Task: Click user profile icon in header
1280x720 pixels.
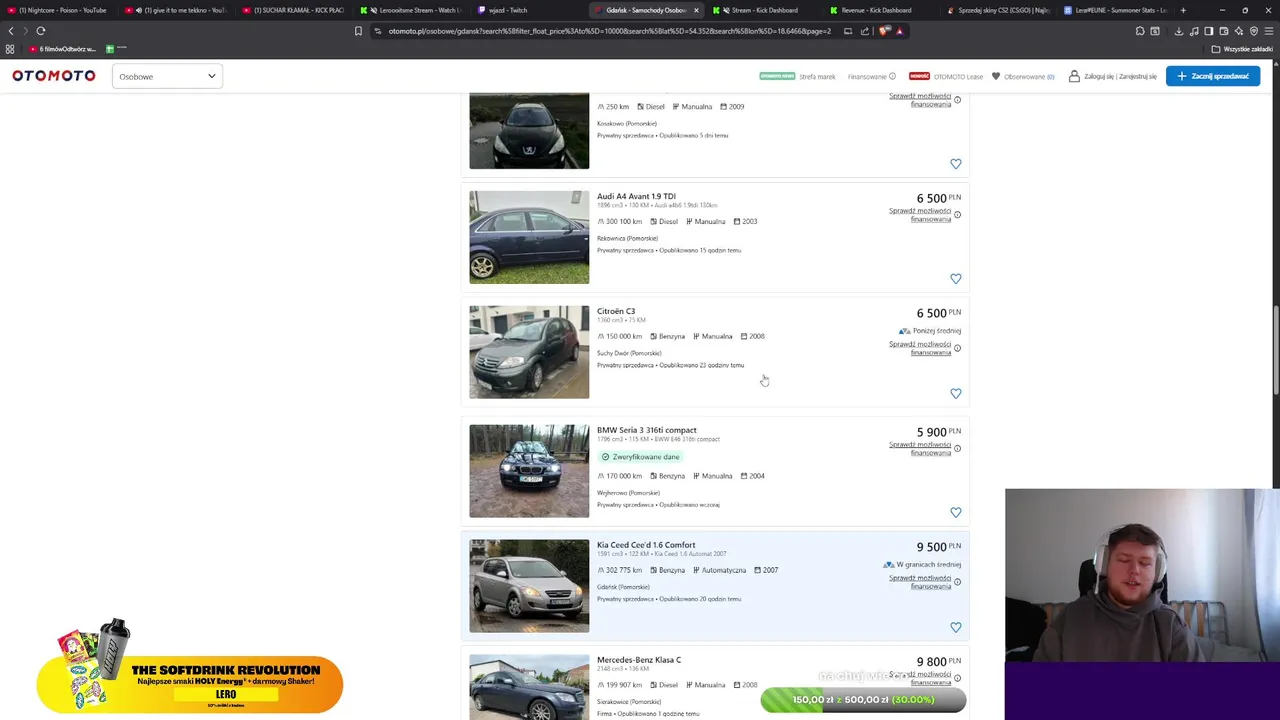Action: point(1074,76)
